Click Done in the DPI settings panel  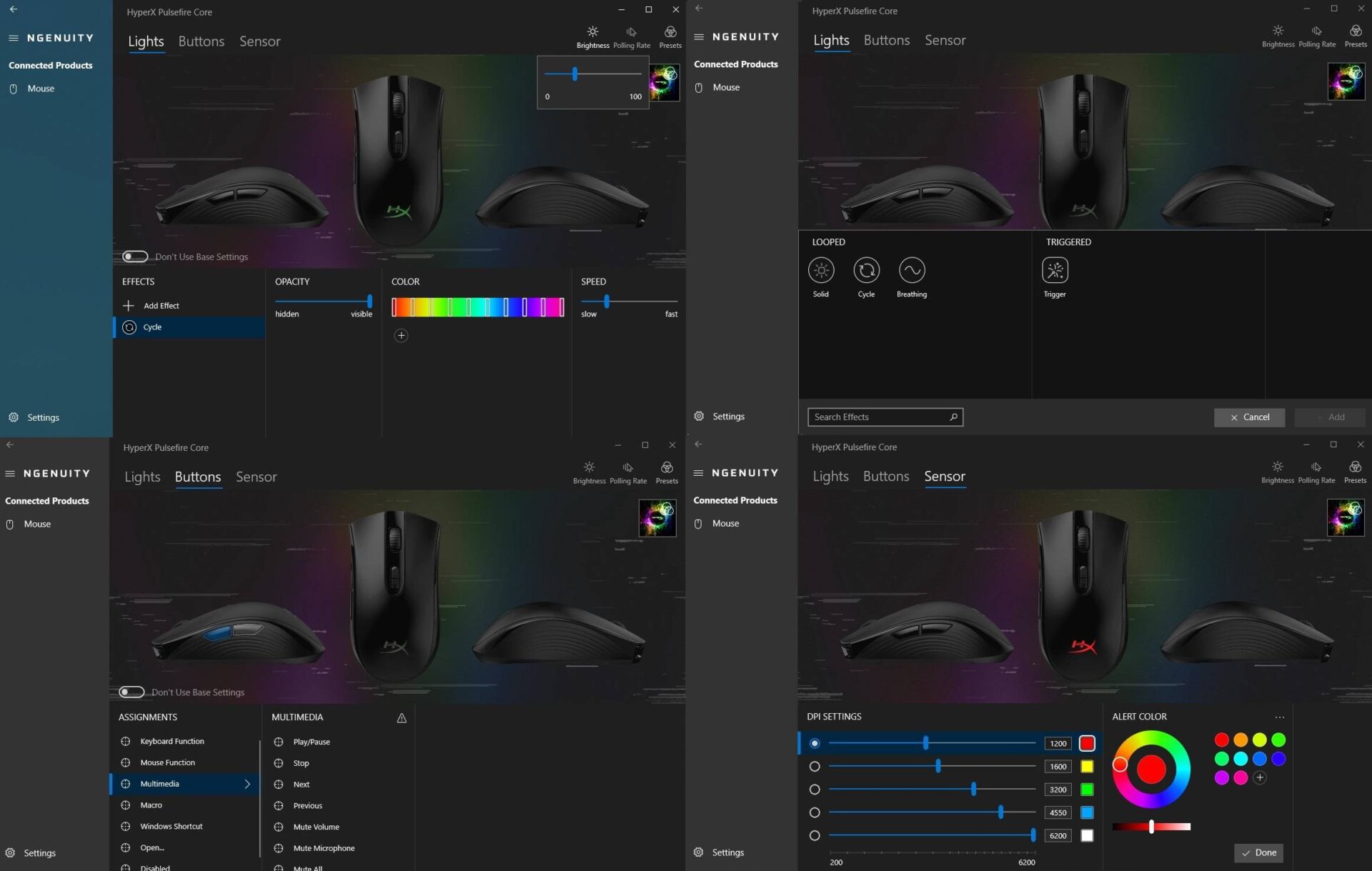pyautogui.click(x=1258, y=852)
